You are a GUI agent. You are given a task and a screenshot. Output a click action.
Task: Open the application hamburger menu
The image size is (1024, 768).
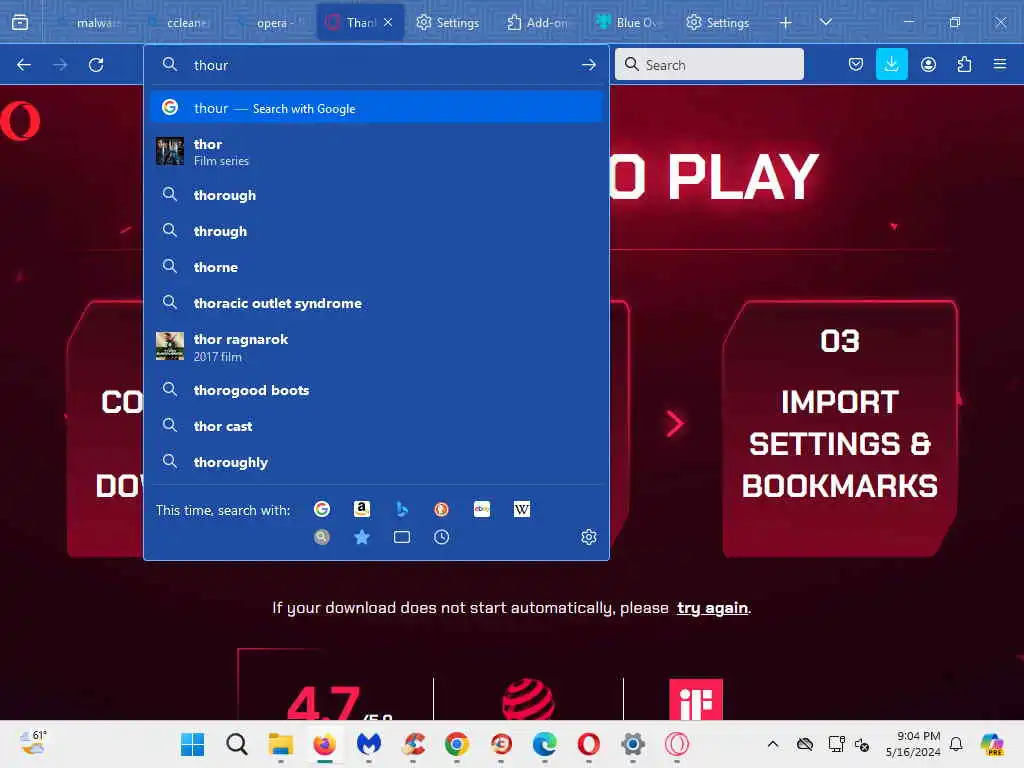[1000, 65]
